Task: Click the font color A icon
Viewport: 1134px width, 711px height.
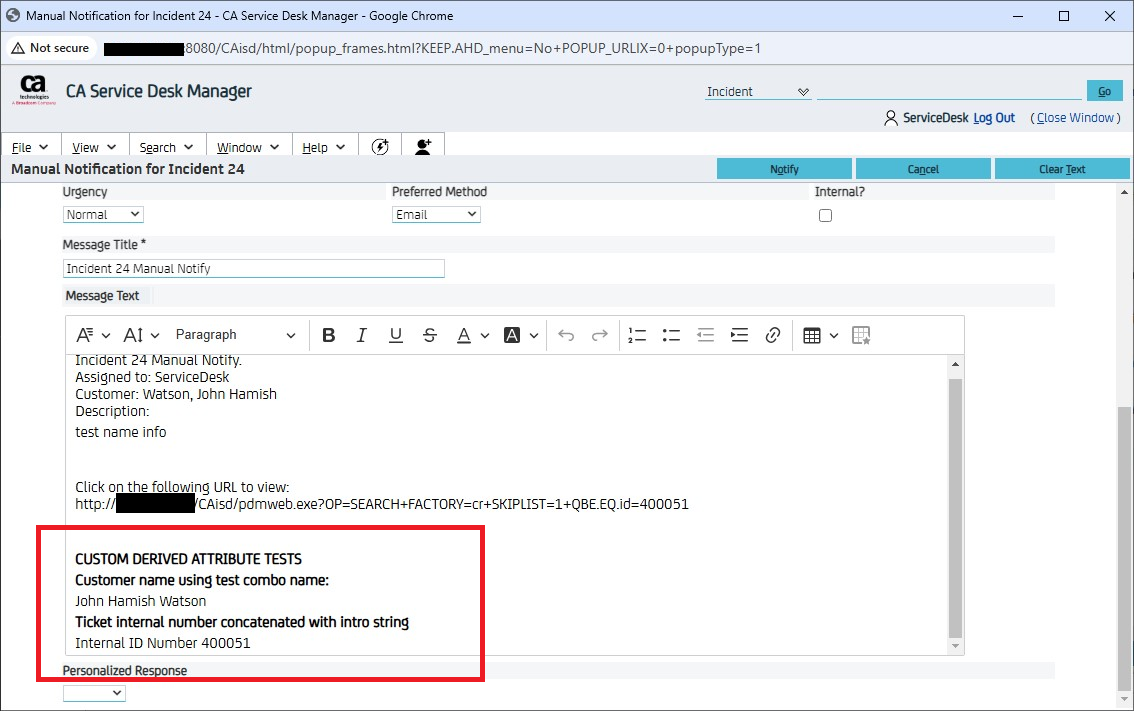Action: point(464,335)
